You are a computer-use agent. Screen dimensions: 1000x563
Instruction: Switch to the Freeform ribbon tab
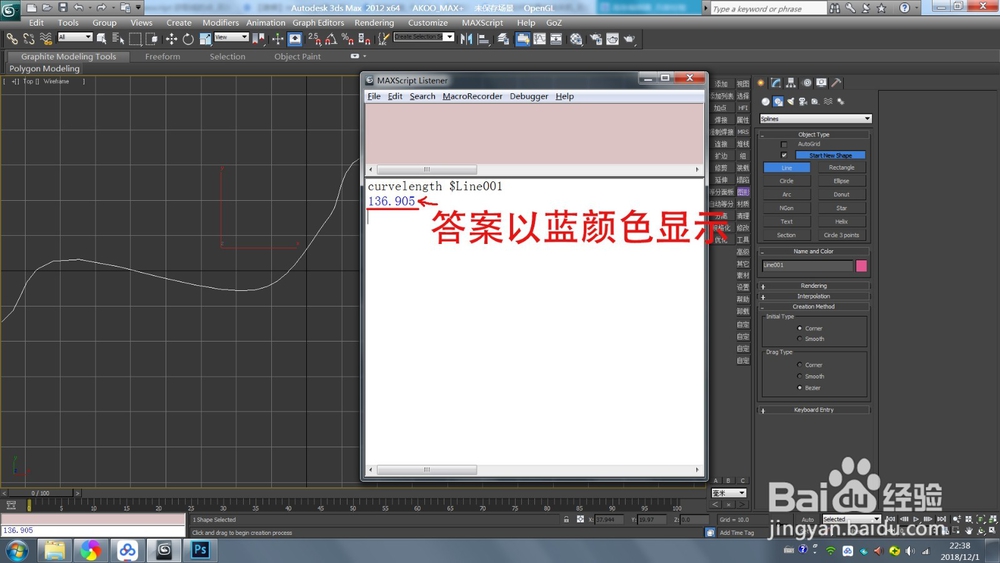coord(163,56)
